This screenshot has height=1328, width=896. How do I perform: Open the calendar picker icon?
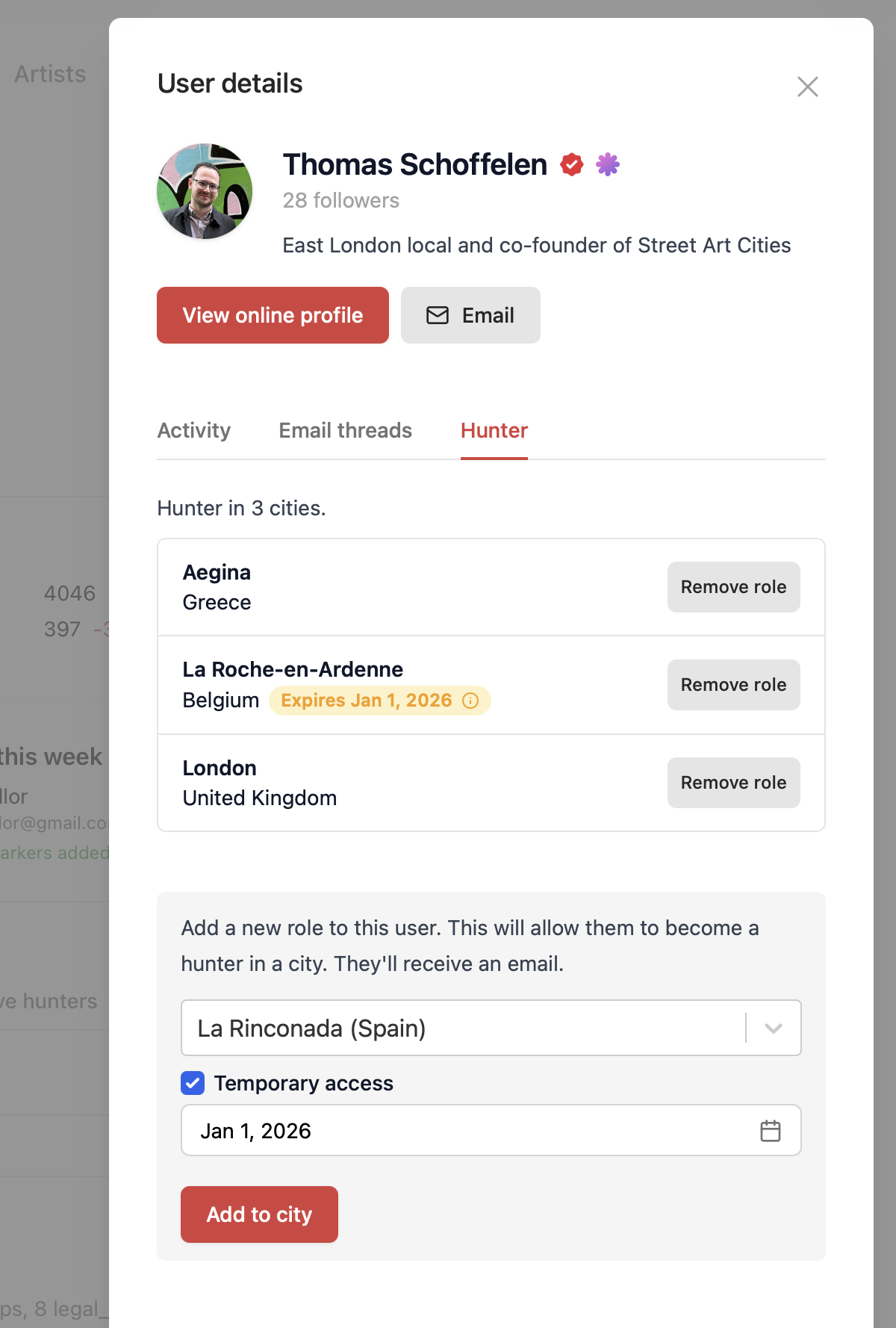pyautogui.click(x=770, y=1131)
